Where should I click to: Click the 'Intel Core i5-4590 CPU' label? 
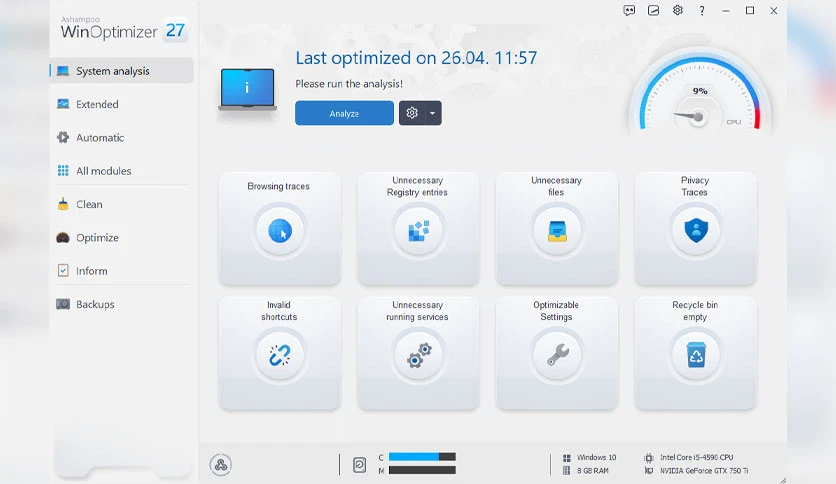click(x=696, y=457)
